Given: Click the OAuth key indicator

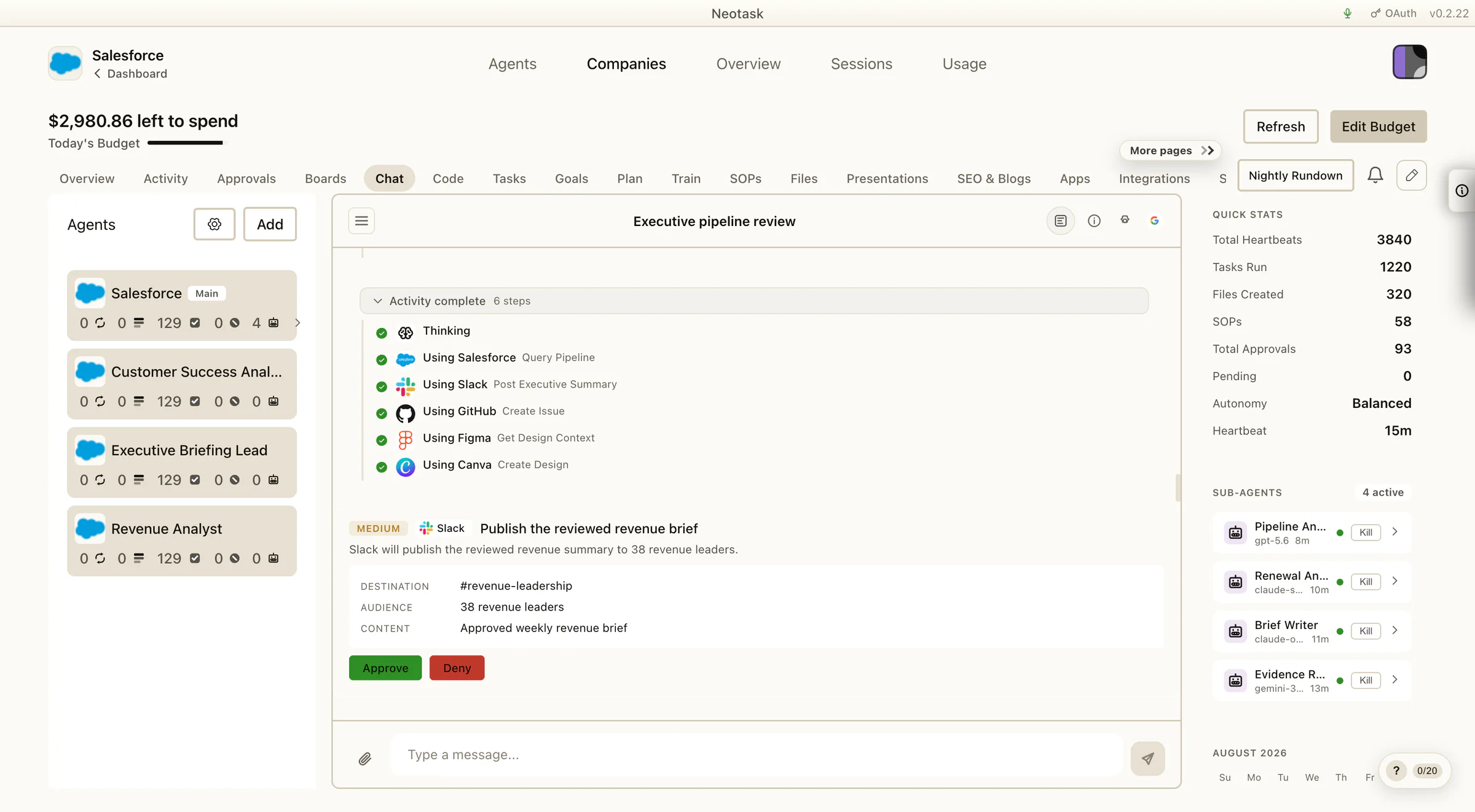Looking at the screenshot, I should click(1393, 13).
